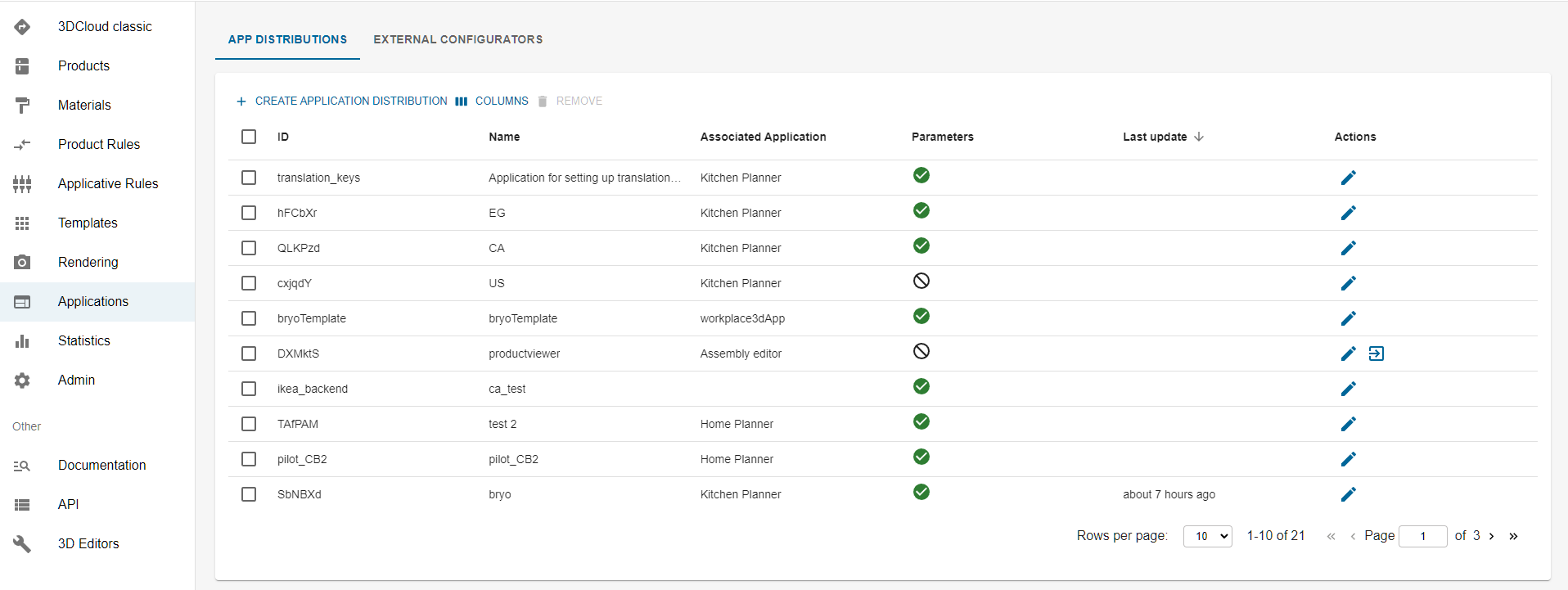Click the 3D Editors wrench icon
The image size is (1568, 590).
pos(22,544)
